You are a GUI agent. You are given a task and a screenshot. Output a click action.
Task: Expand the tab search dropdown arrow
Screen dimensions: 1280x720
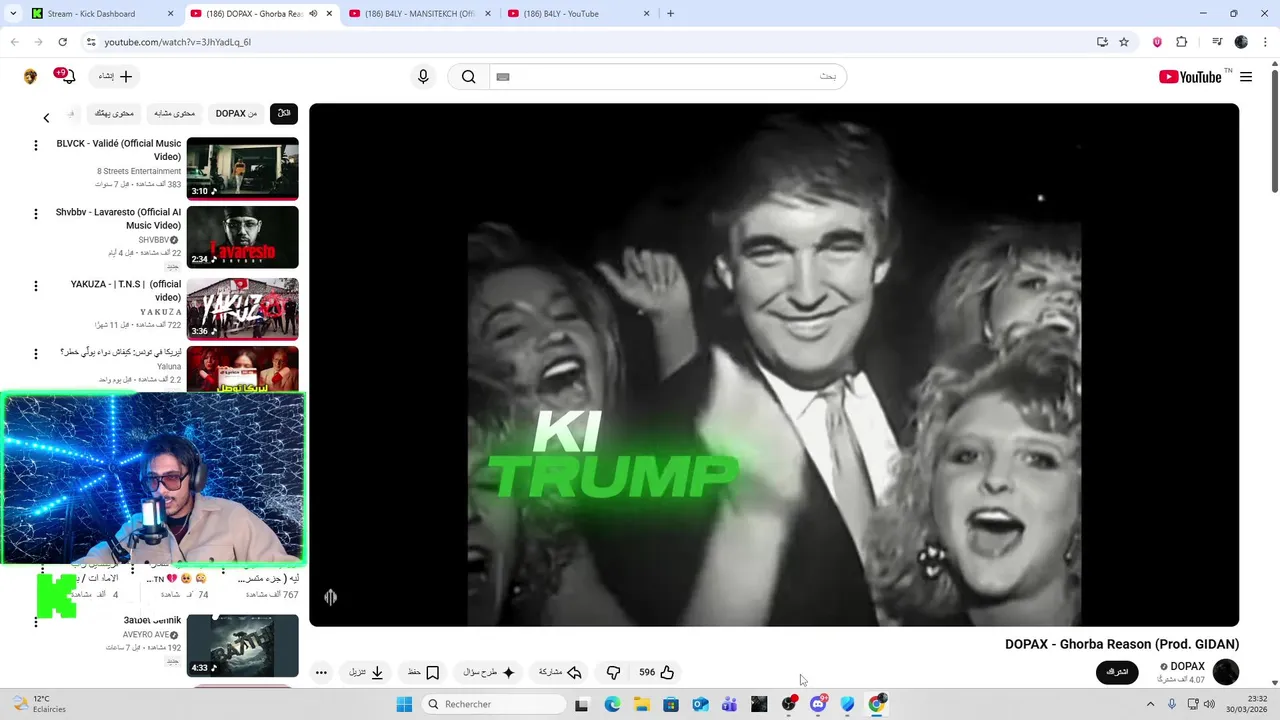point(12,14)
